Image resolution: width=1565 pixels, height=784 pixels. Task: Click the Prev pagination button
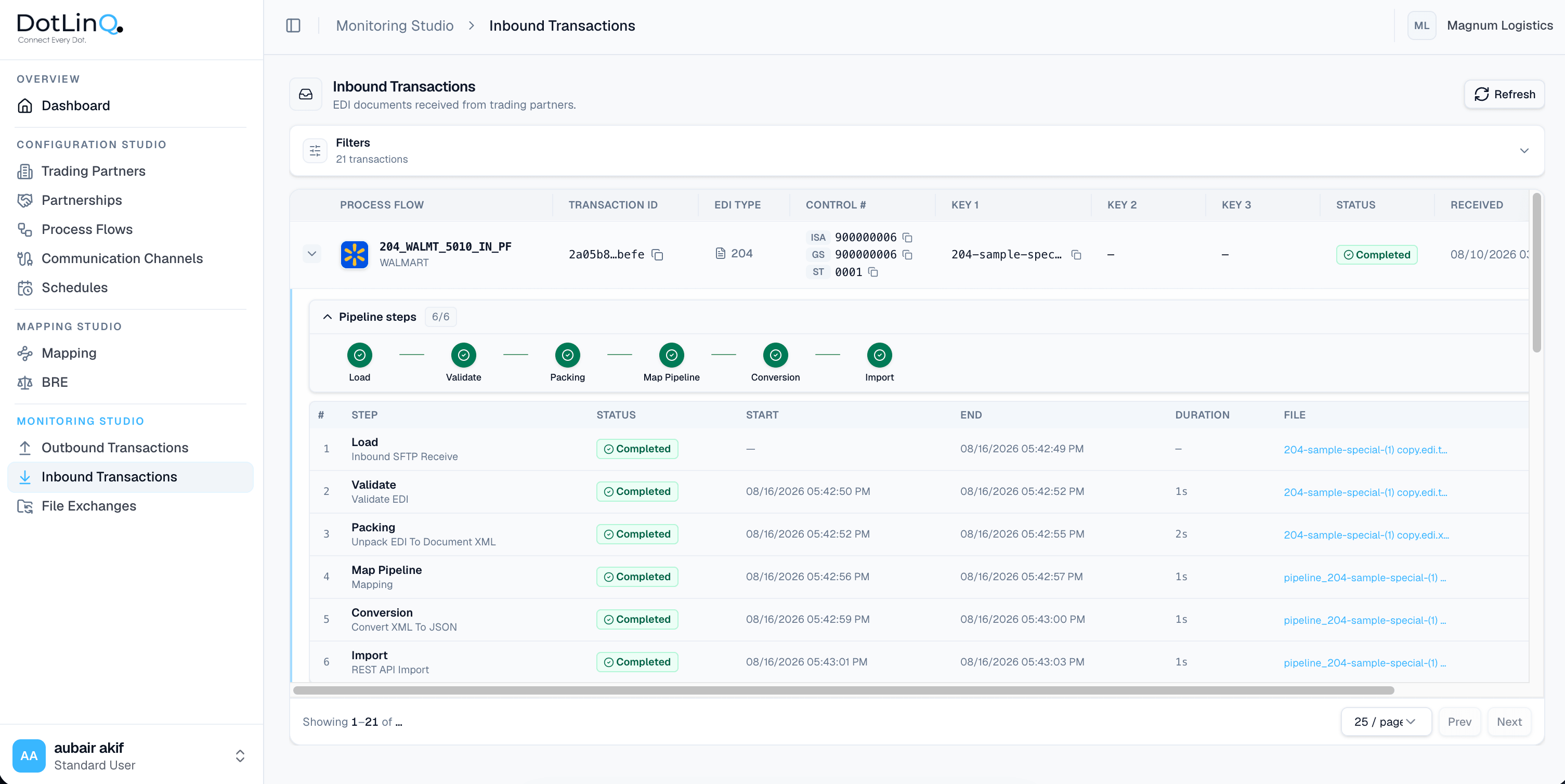click(x=1459, y=722)
